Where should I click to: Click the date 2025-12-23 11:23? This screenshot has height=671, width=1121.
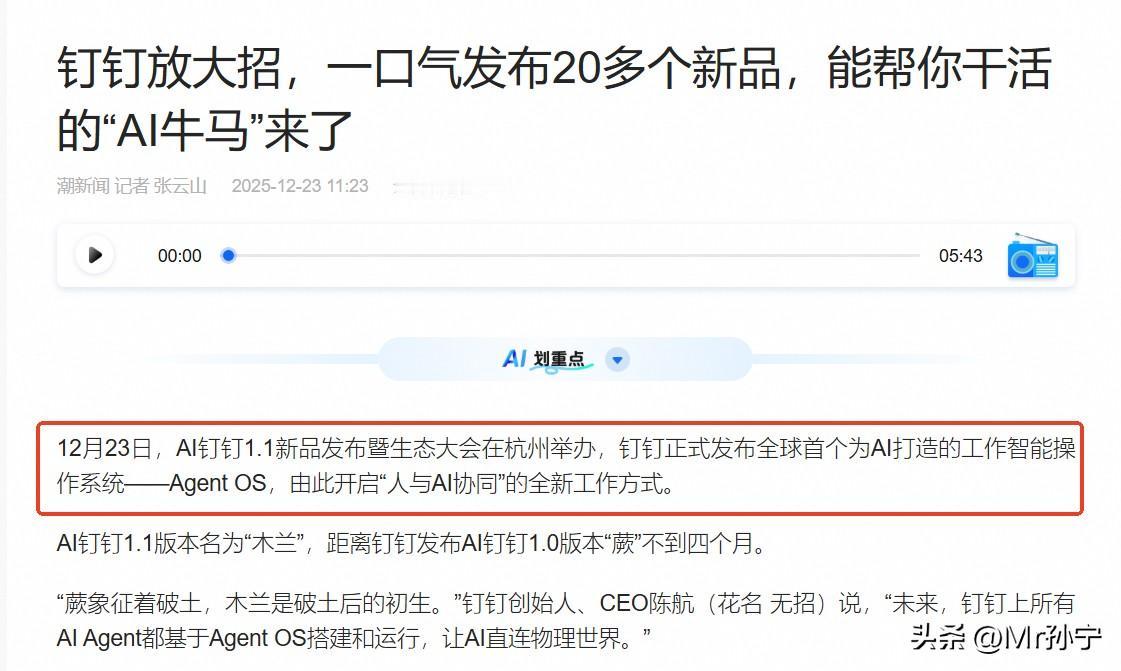[x=300, y=187]
